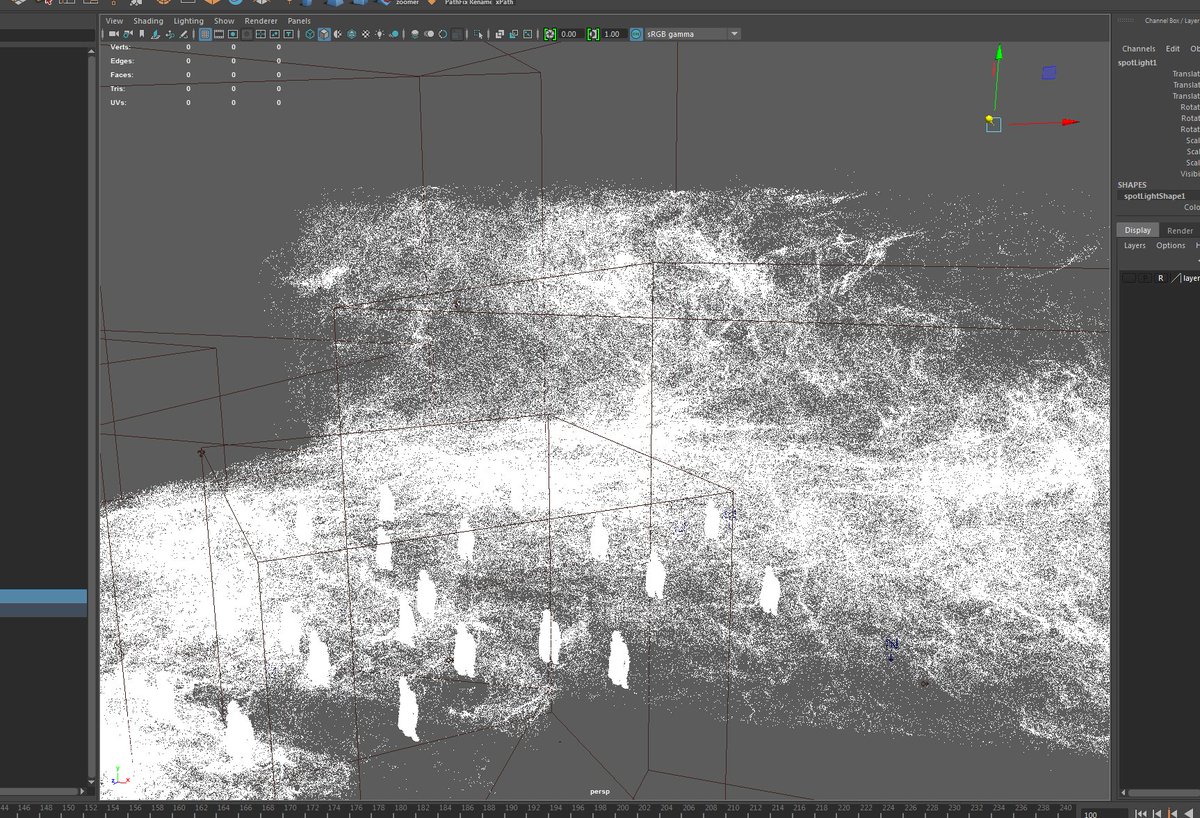The height and width of the screenshot is (818, 1200).
Task: Toggle Screen Space Ambient Occlusion icon
Action: coord(413,34)
